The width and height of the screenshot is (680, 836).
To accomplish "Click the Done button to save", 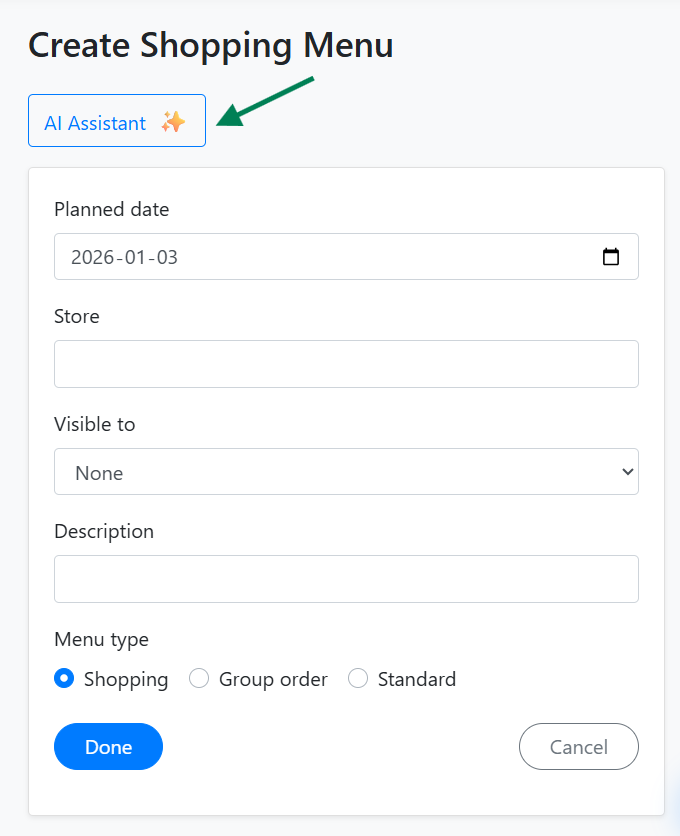I will tap(108, 746).
